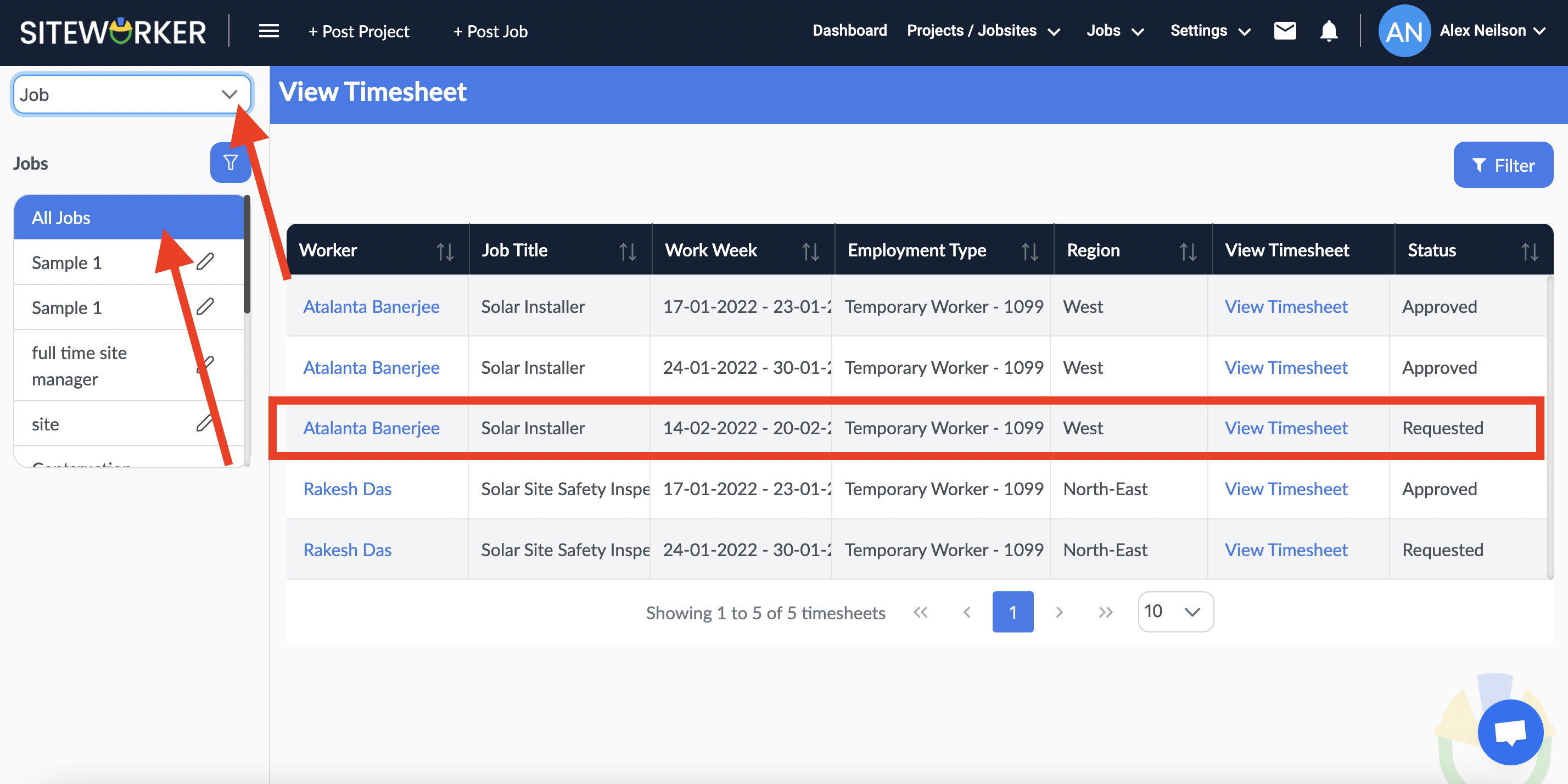Open the Dashboard page
This screenshot has width=1568, height=784.
coord(849,30)
